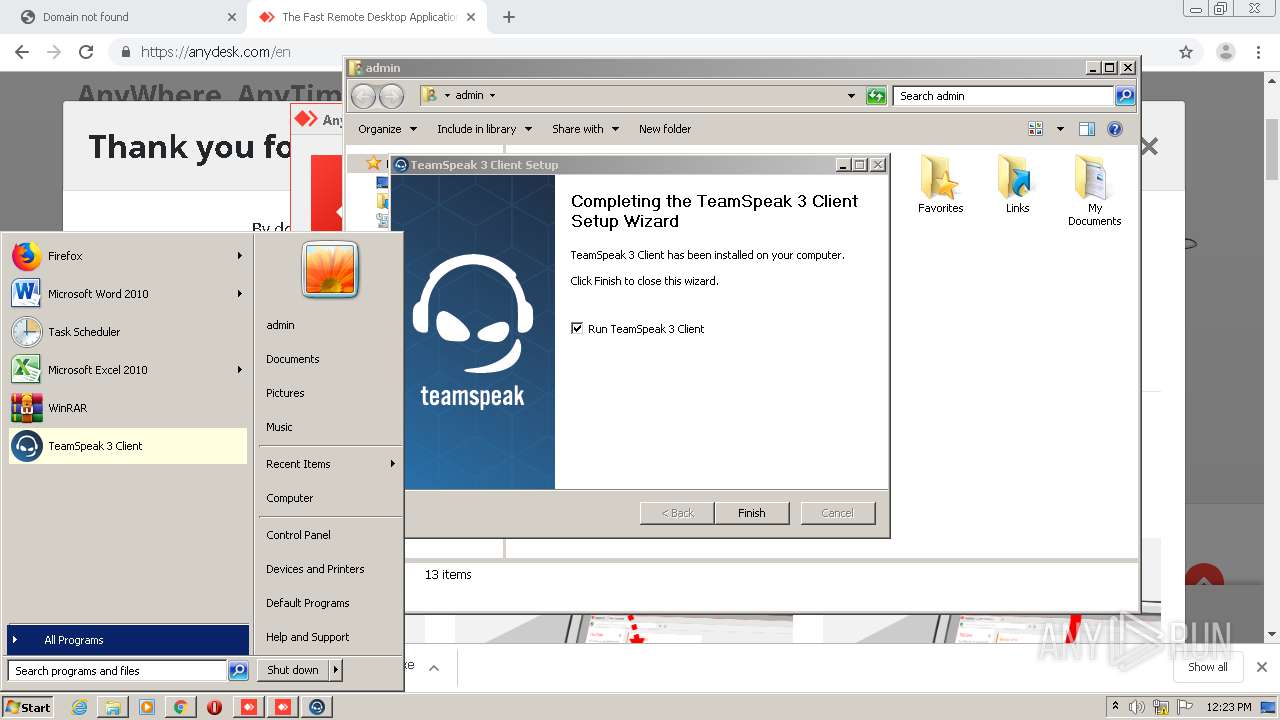This screenshot has height=720, width=1280.
Task: Open the Organize menu
Action: 386,129
